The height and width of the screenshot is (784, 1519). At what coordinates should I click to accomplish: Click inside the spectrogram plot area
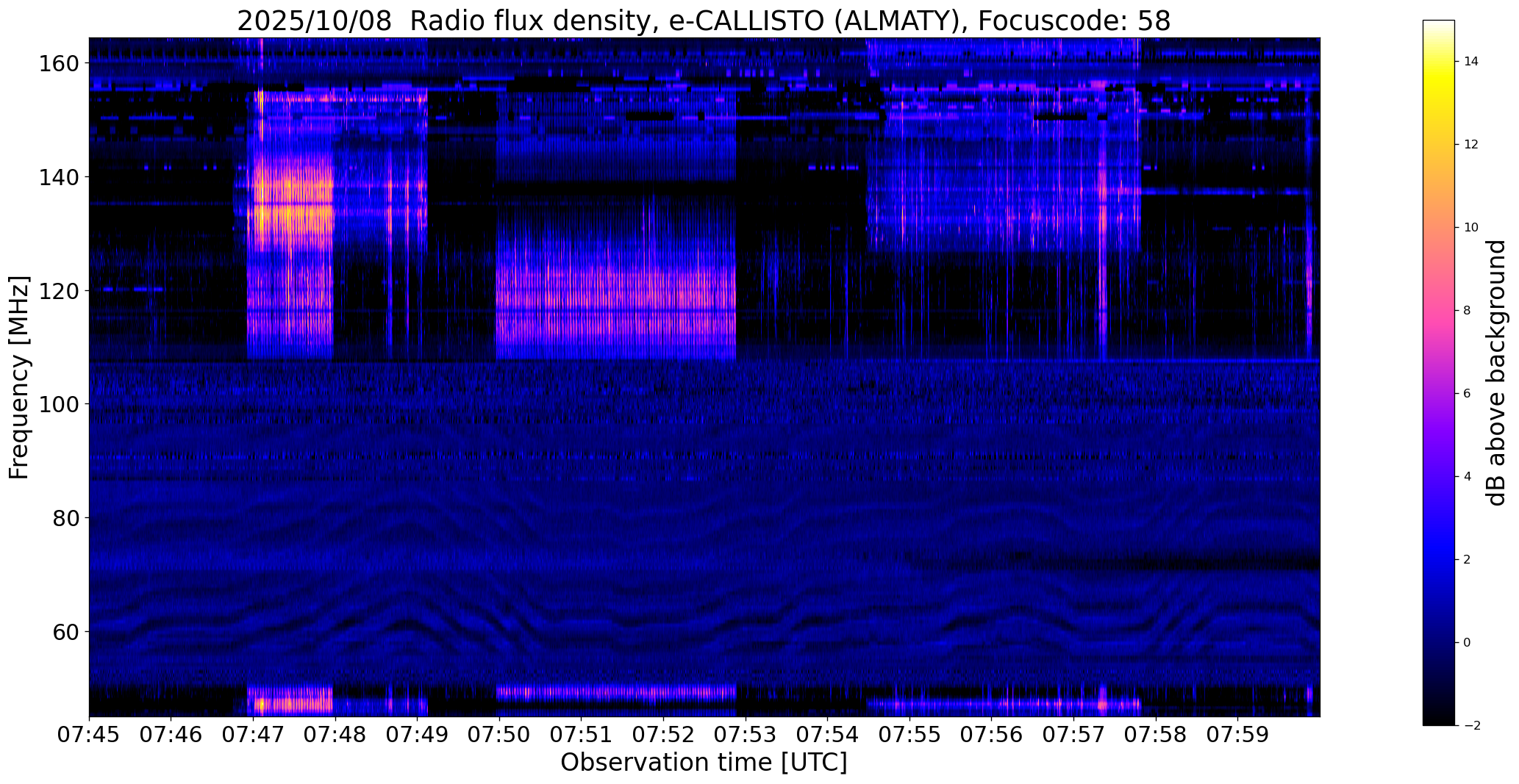point(704,377)
